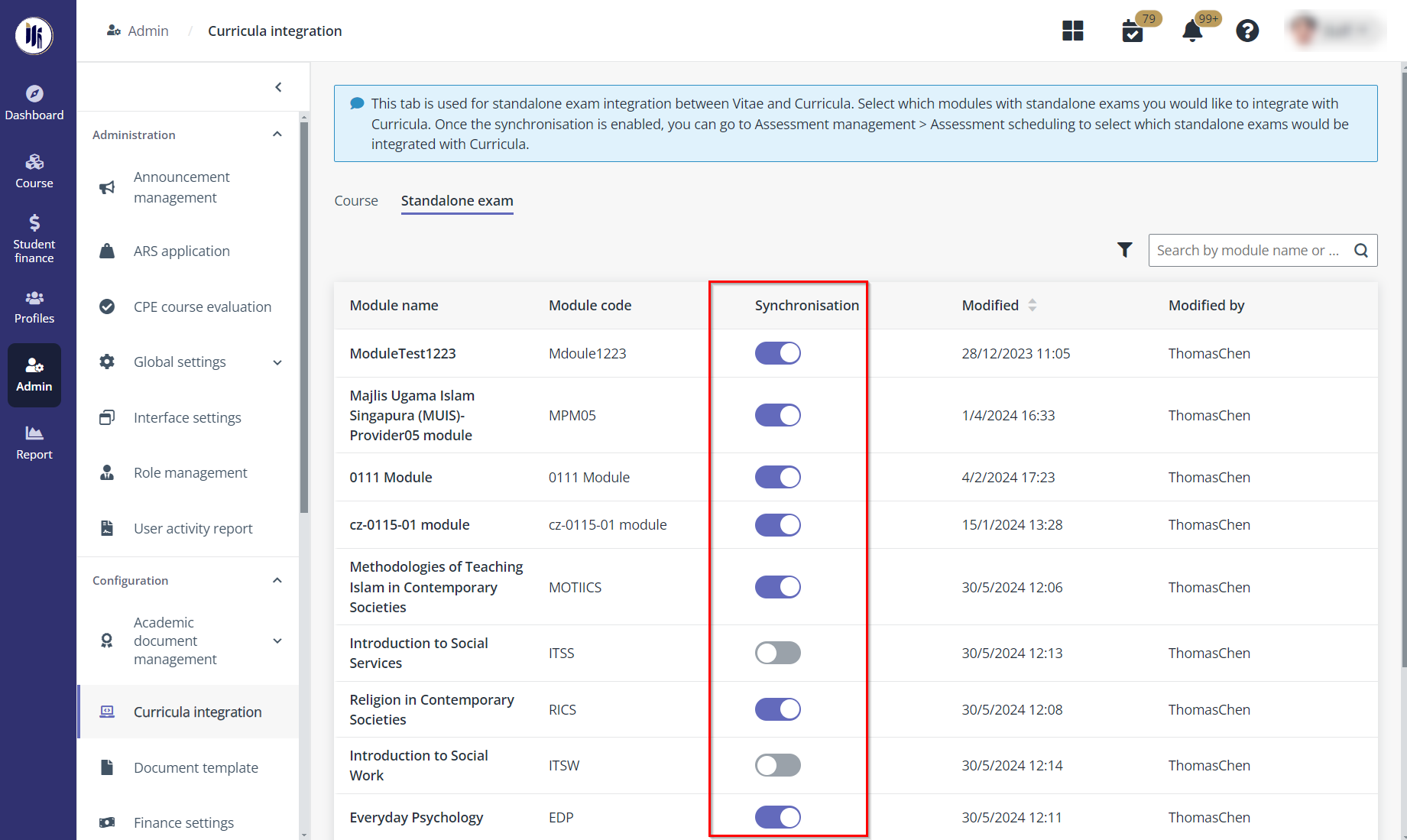Collapse the Administration section
This screenshot has height=840, width=1407.
tap(277, 135)
